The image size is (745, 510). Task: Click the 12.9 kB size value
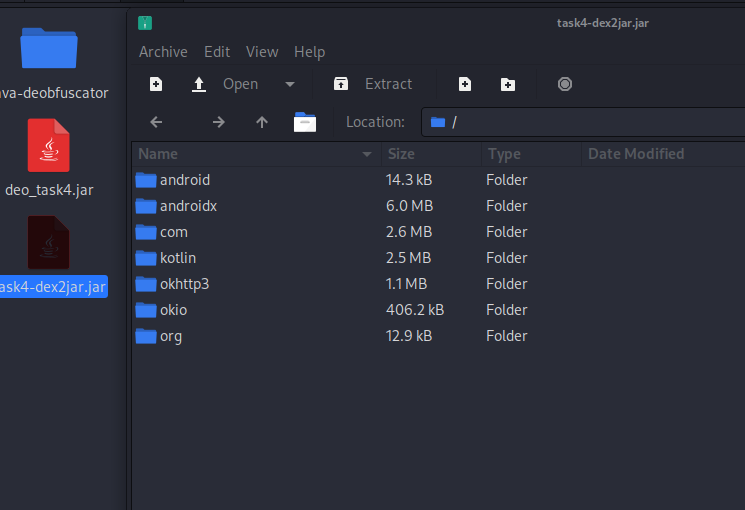click(409, 336)
